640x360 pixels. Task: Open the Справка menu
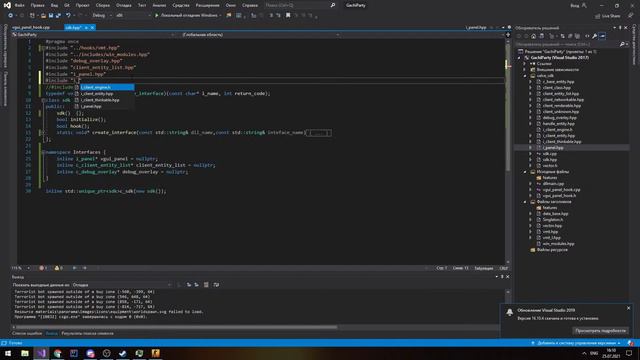tap(250, 5)
